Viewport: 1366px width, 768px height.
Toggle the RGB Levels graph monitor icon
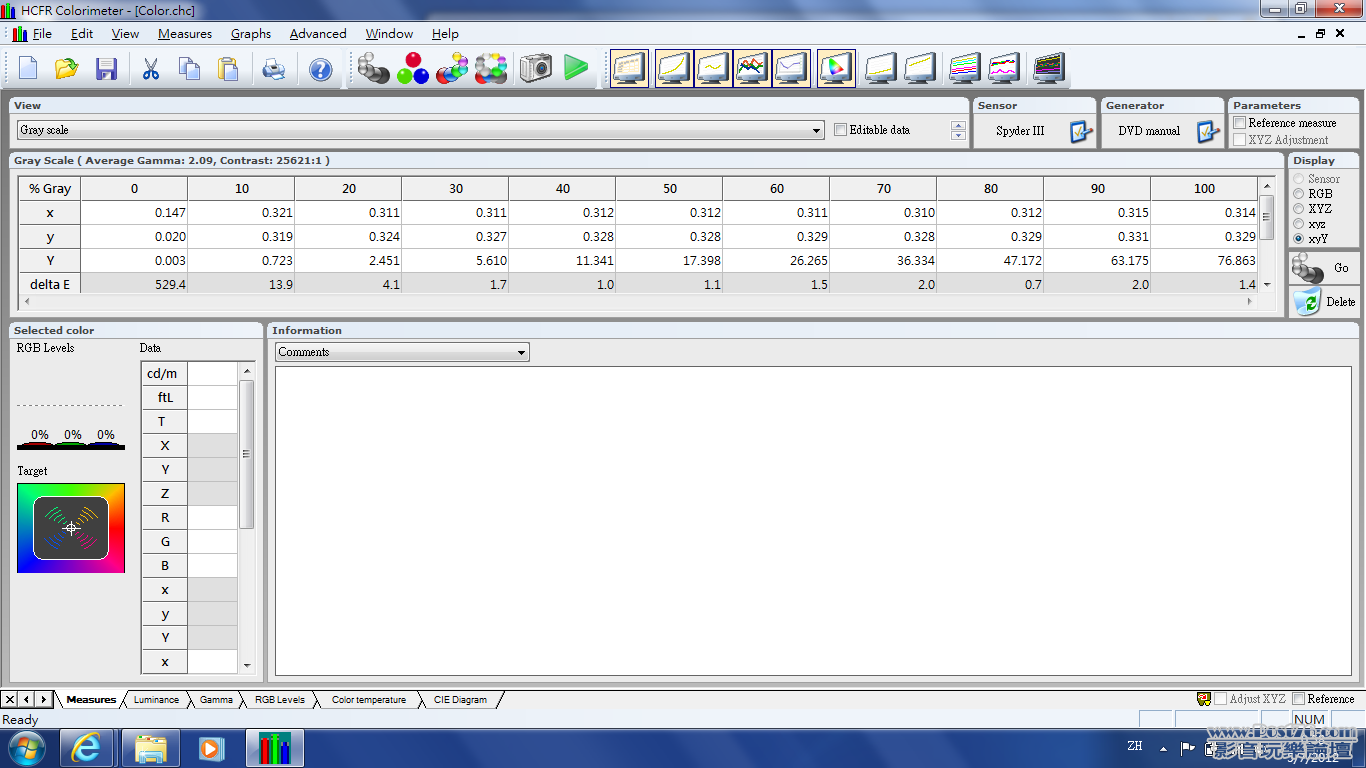click(x=752, y=69)
